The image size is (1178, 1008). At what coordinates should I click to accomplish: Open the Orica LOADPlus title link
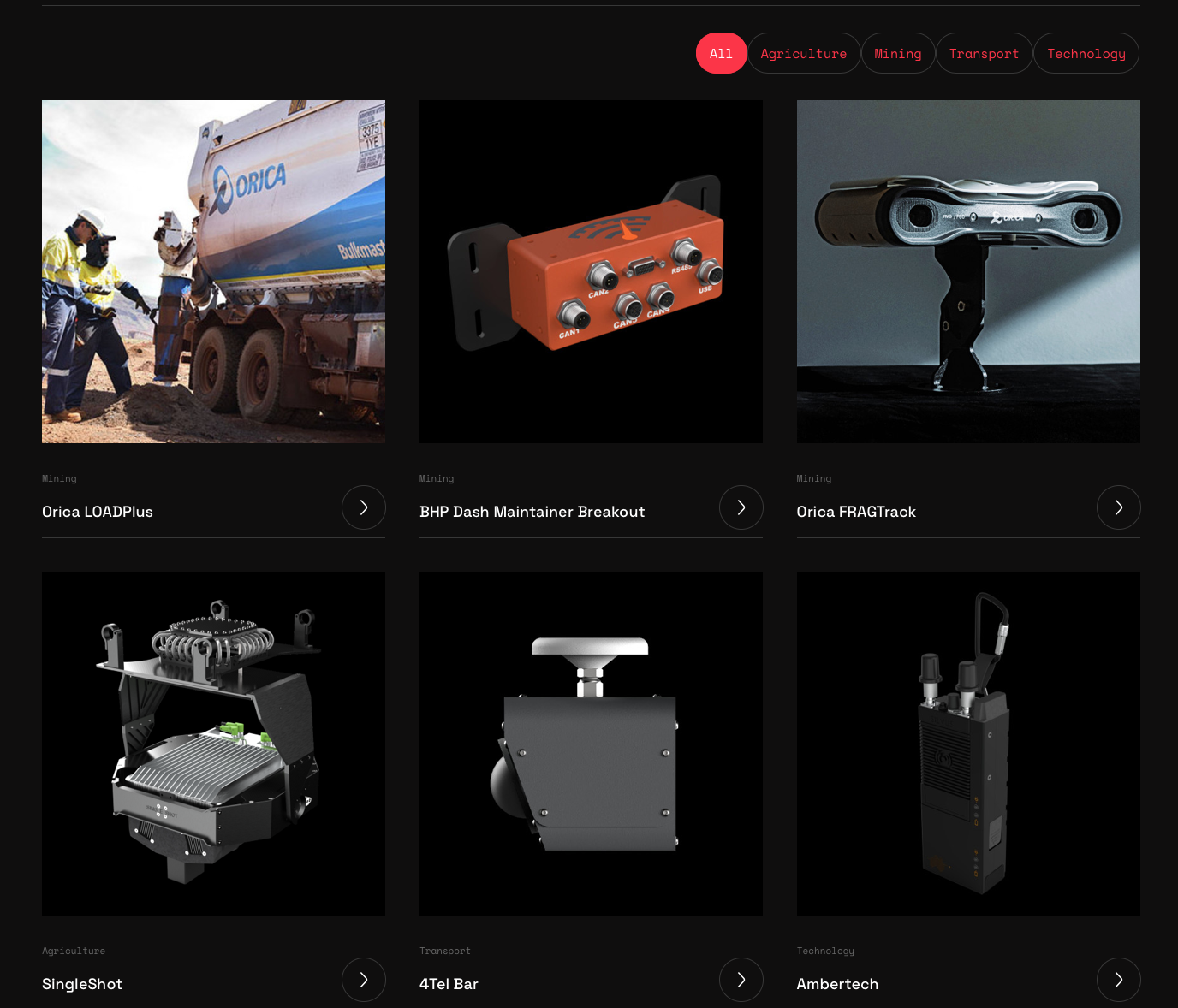[x=98, y=512]
